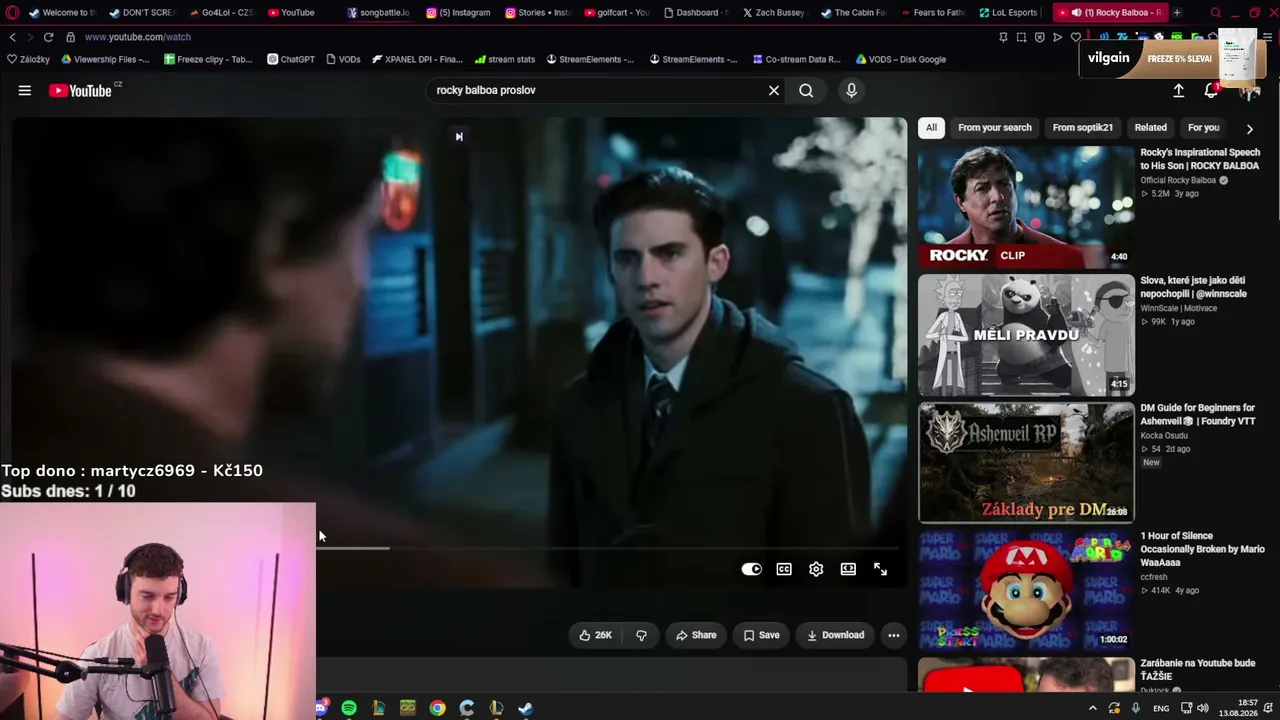The width and height of the screenshot is (1280, 720).
Task: Skip to next video with the player button
Action: tap(459, 136)
